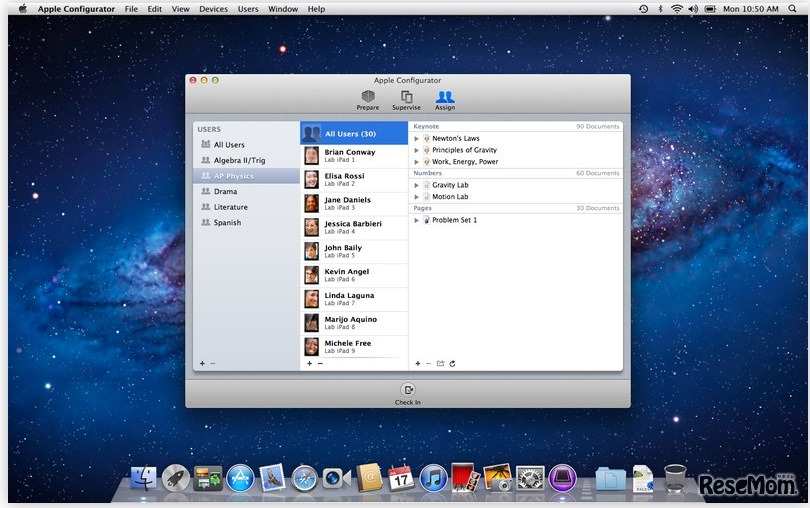Add a user with plus under user list

coord(309,363)
